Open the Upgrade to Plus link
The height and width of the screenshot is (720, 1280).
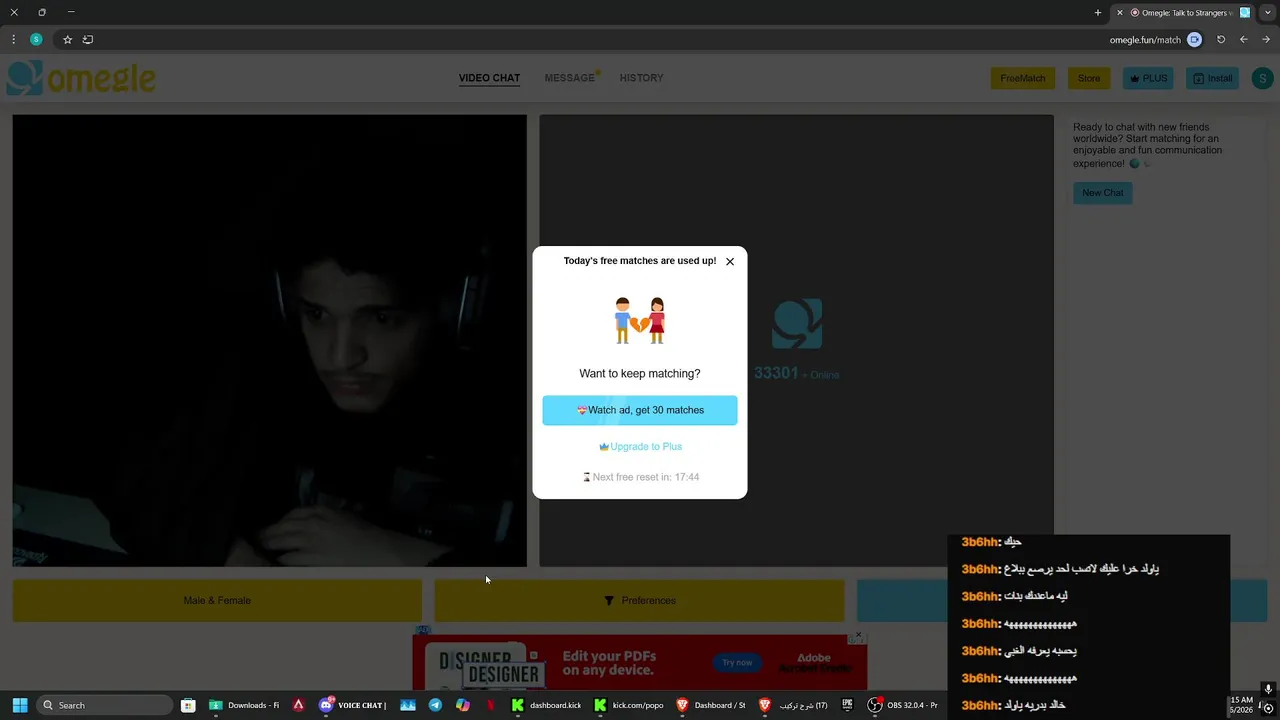[640, 447]
